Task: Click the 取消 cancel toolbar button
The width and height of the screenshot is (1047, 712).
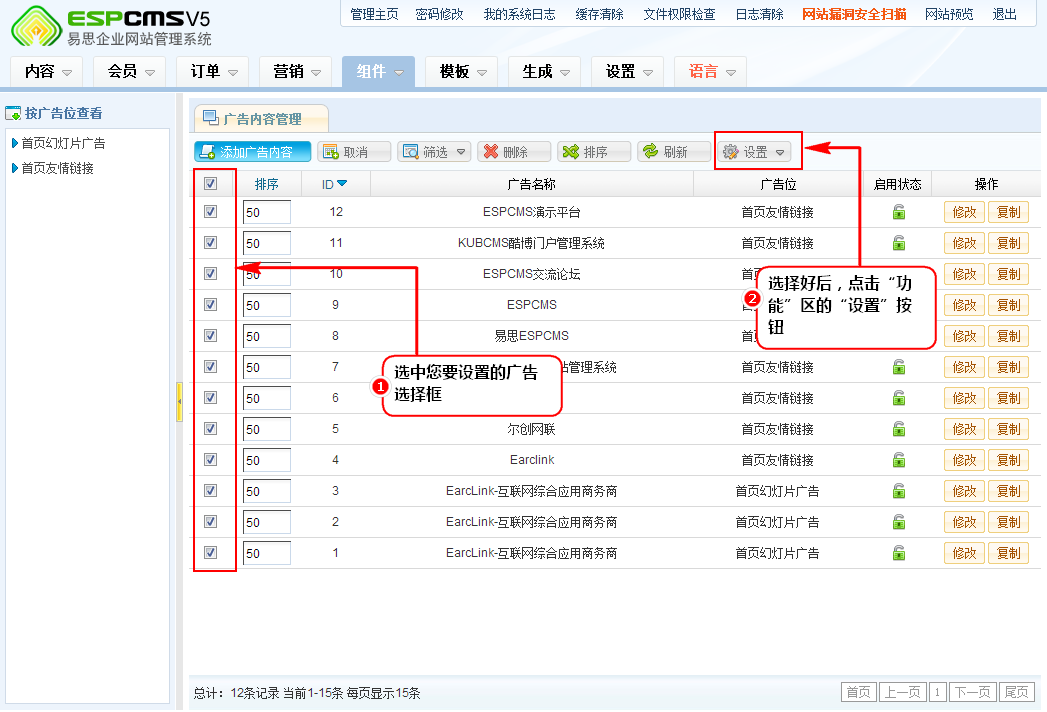Action: pyautogui.click(x=354, y=152)
